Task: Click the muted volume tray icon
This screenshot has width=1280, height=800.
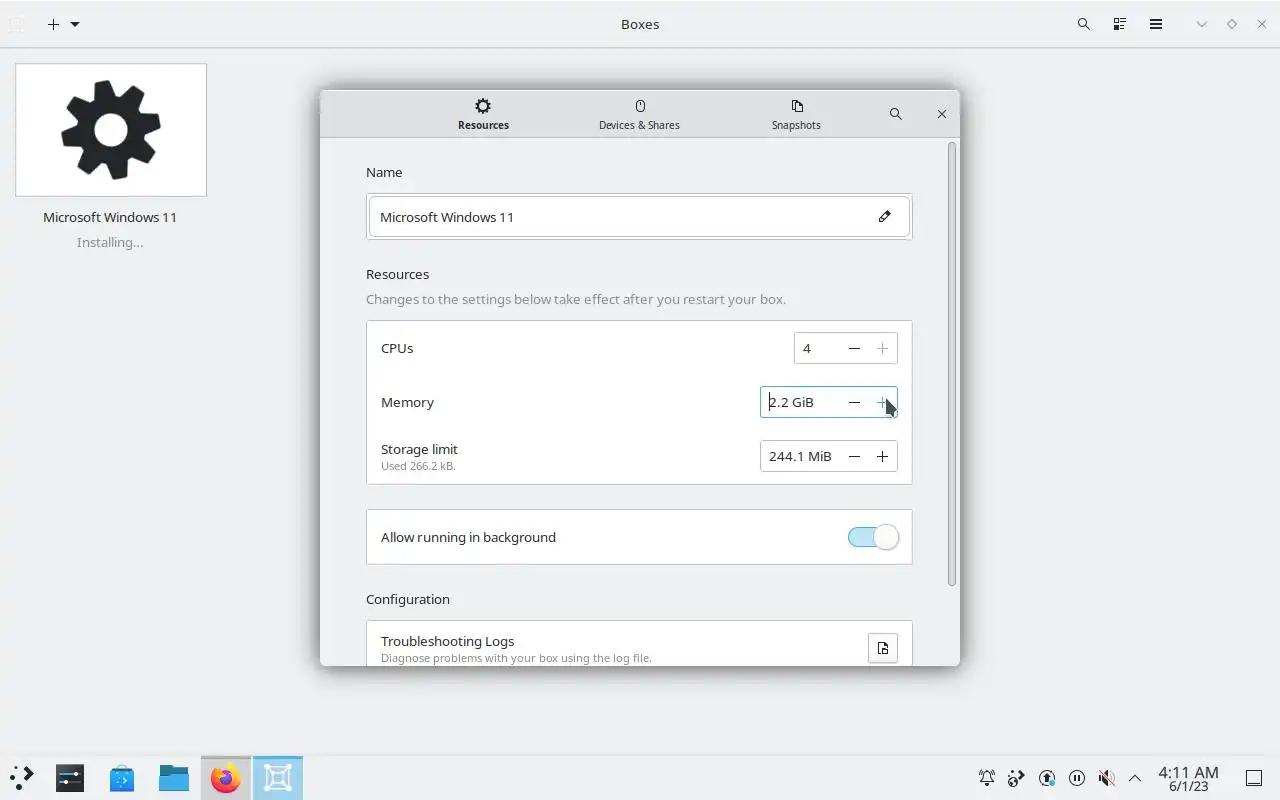Action: (1106, 777)
